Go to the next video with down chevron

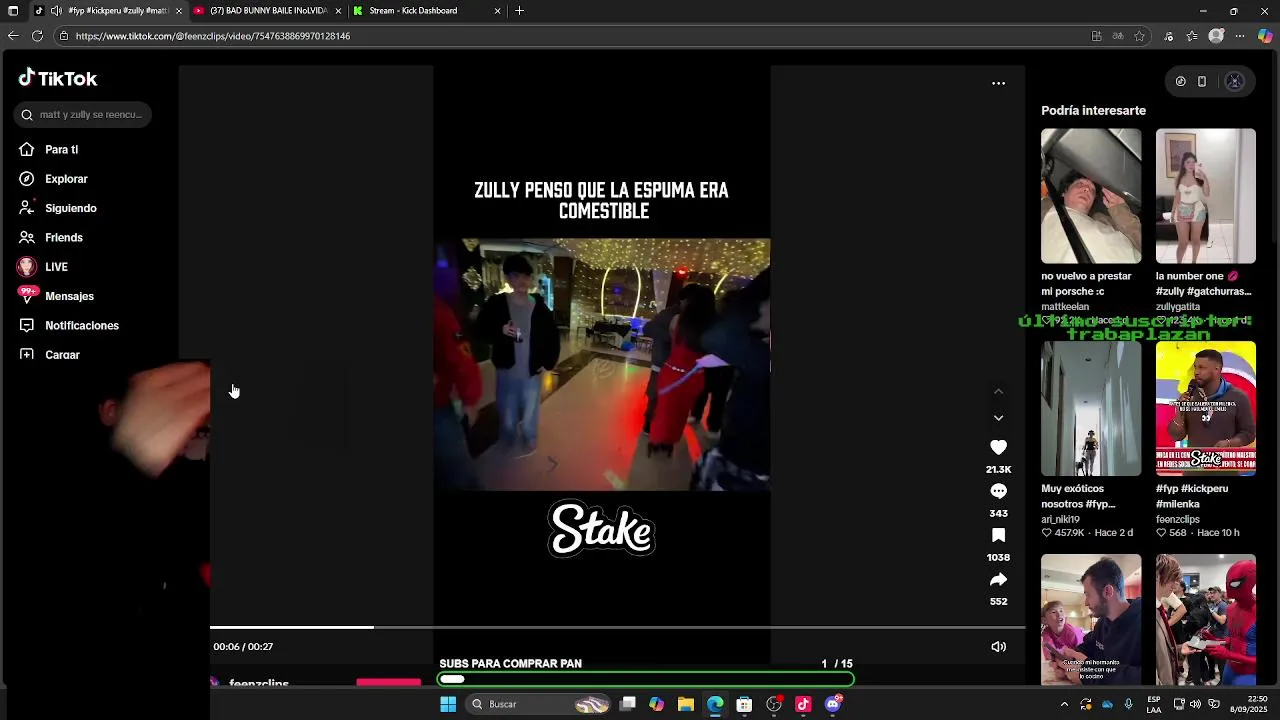click(x=998, y=418)
